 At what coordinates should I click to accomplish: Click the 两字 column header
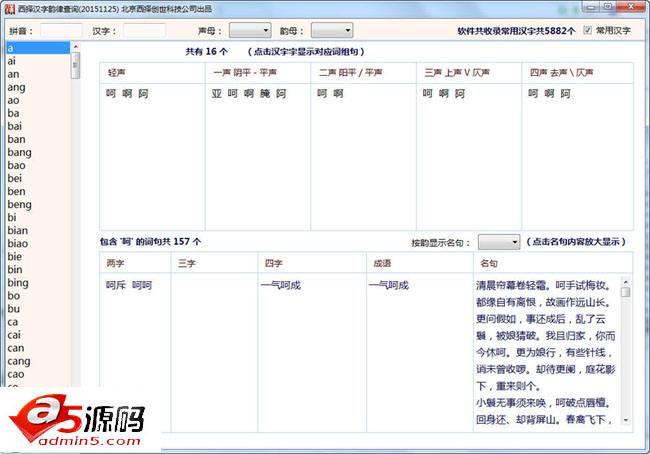click(135, 263)
